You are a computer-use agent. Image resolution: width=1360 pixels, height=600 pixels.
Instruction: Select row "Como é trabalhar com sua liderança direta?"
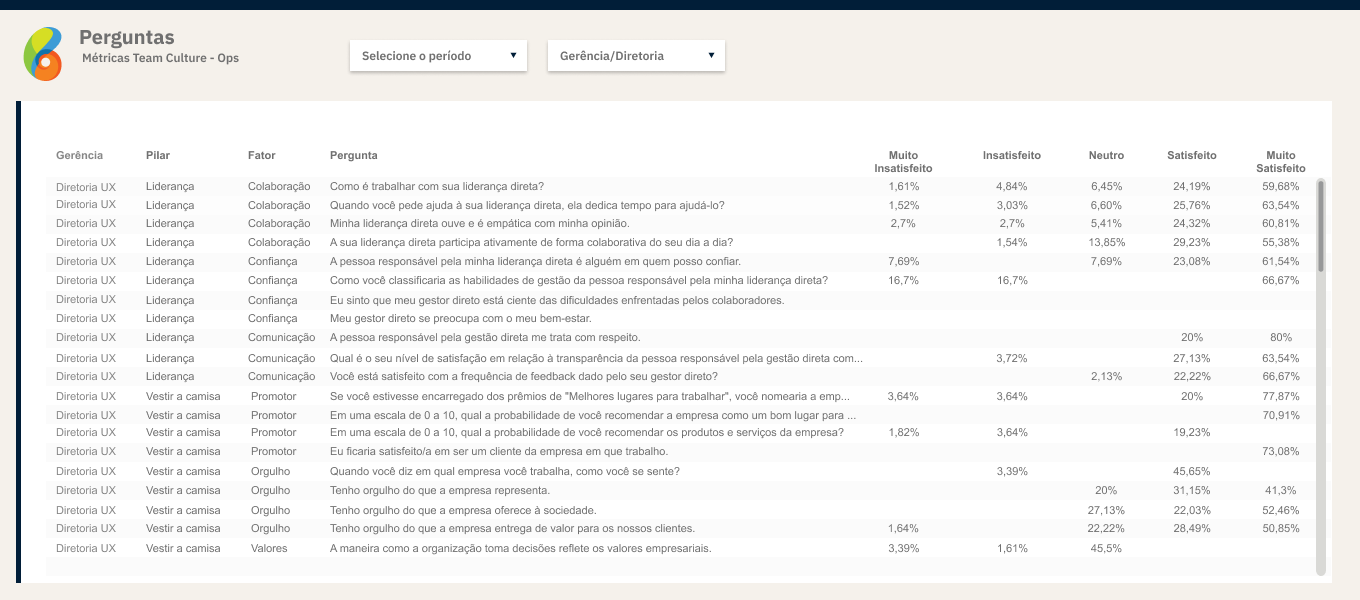[x=437, y=186]
